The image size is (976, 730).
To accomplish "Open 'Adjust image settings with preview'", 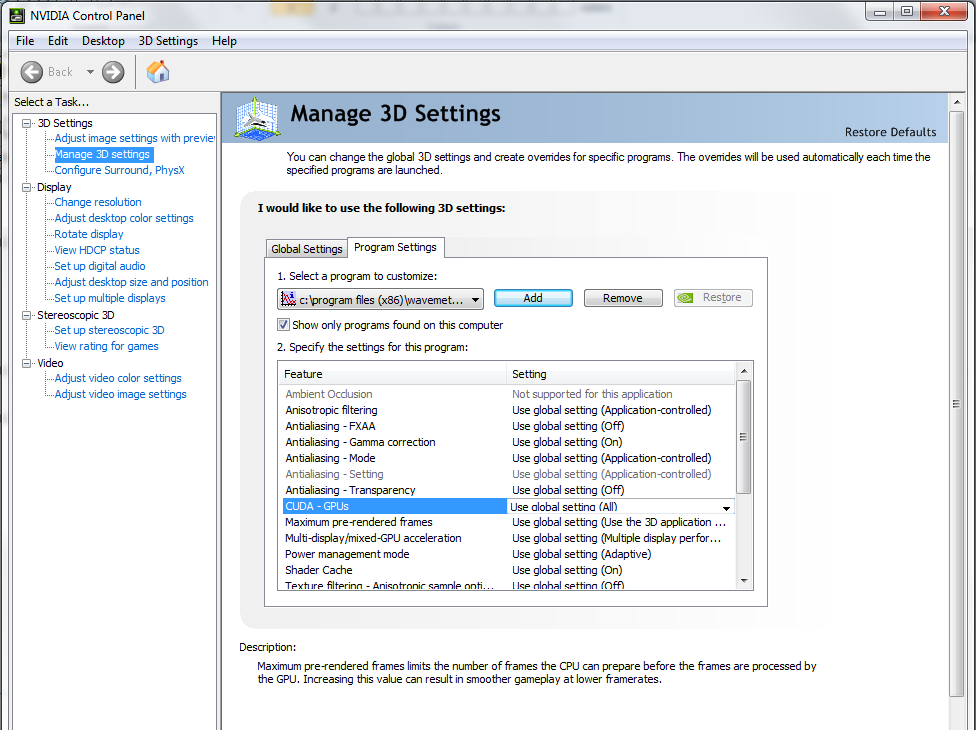I will click(x=134, y=138).
